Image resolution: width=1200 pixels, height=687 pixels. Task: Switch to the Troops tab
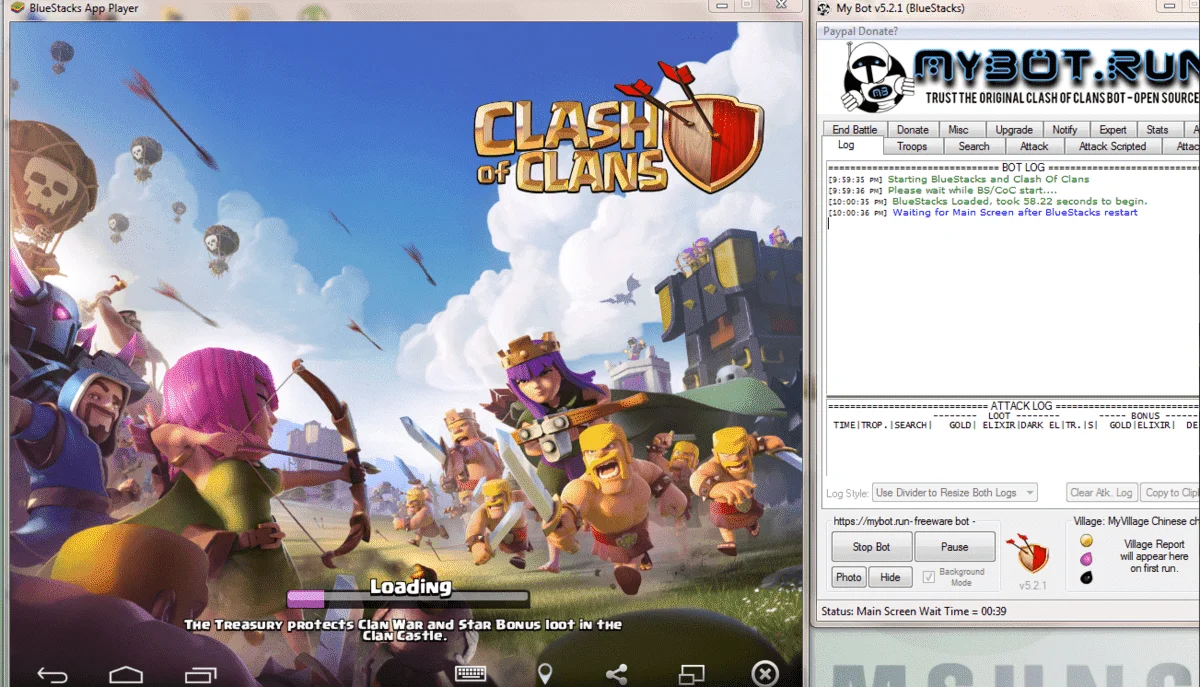pyautogui.click(x=912, y=147)
